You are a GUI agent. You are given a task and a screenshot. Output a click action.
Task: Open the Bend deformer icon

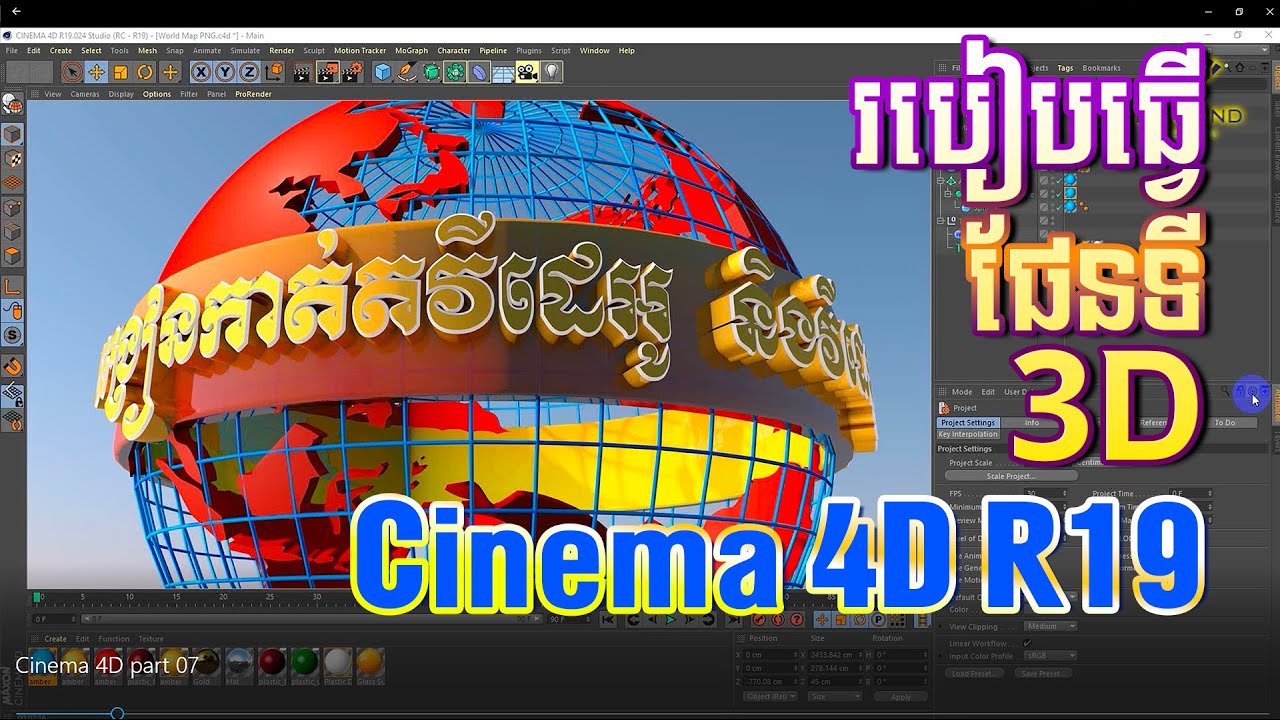(479, 72)
